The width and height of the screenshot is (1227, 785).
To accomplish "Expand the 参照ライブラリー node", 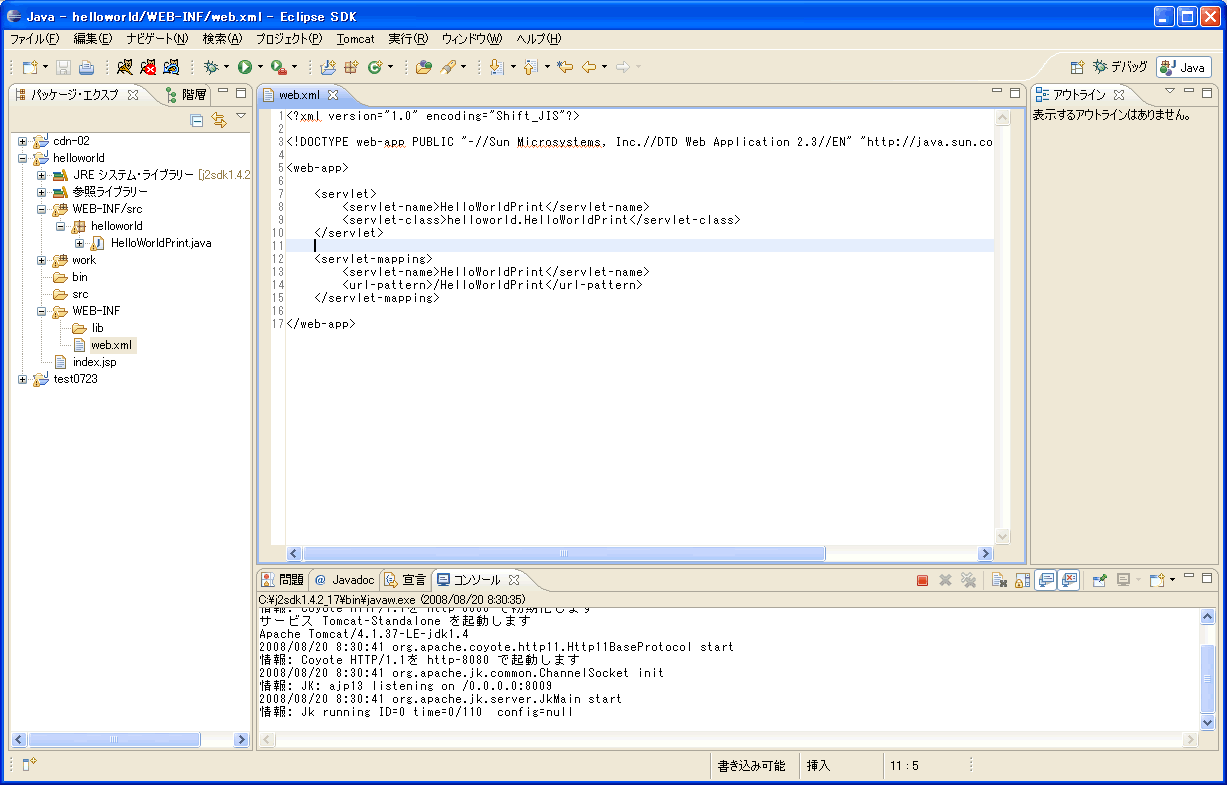I will pos(41,192).
